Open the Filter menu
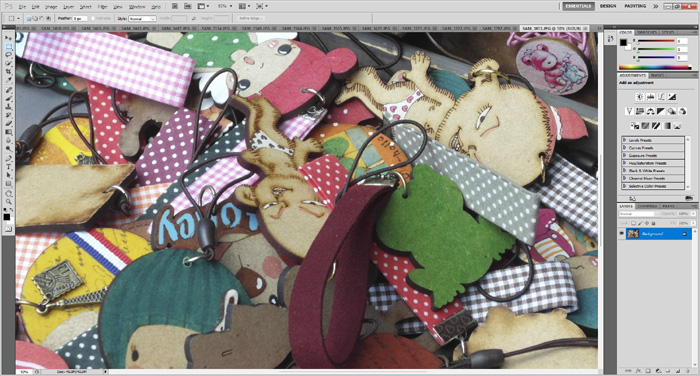This screenshot has height=376, width=700. coord(102,7)
